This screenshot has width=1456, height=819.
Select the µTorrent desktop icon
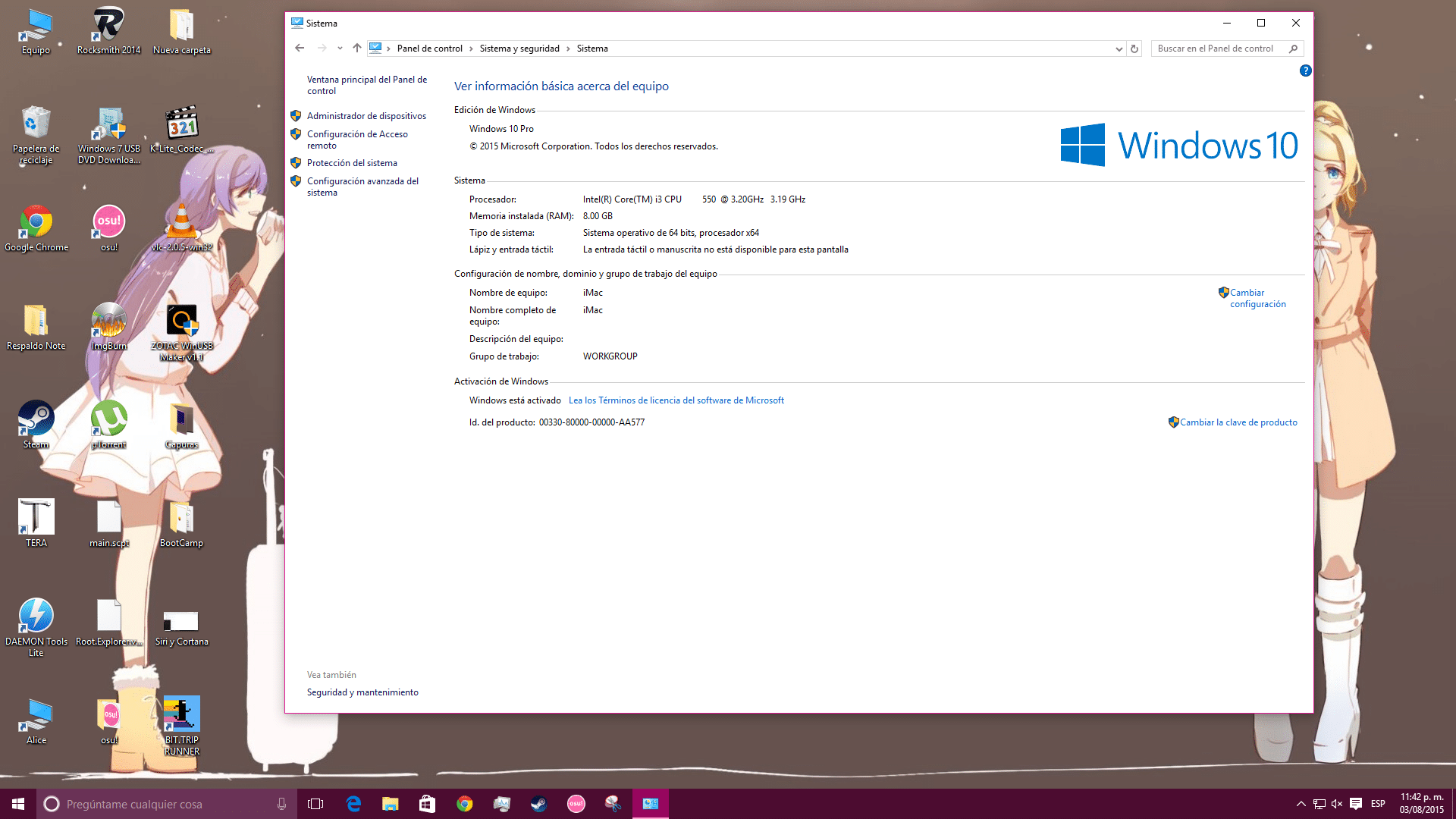pyautogui.click(x=108, y=425)
